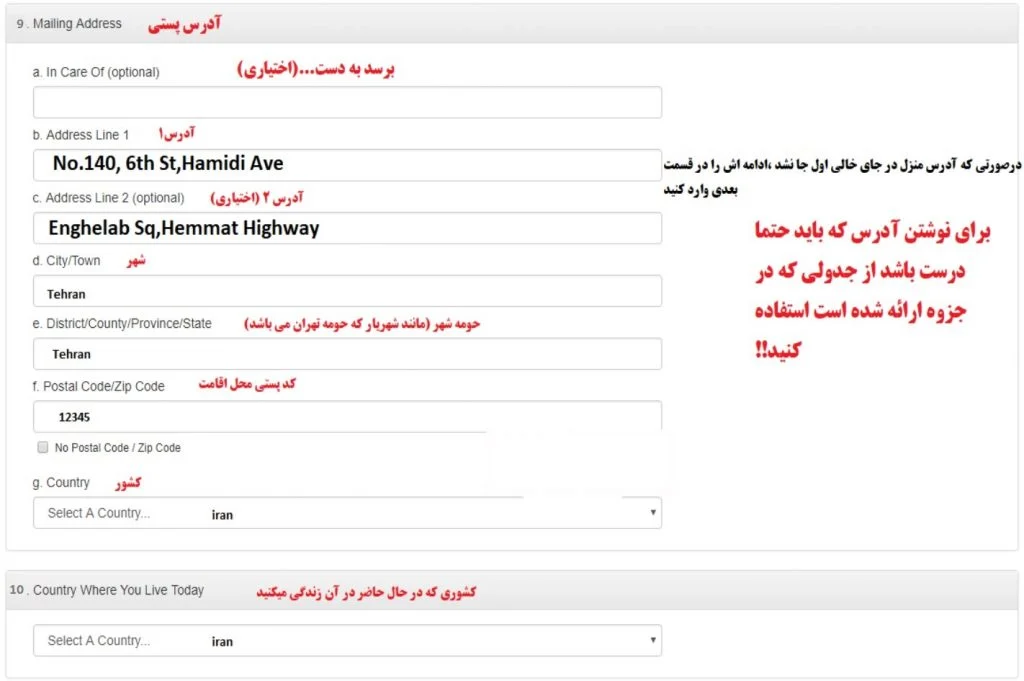Click the In Care Of (optional) label
The image size is (1024, 681).
point(96,72)
